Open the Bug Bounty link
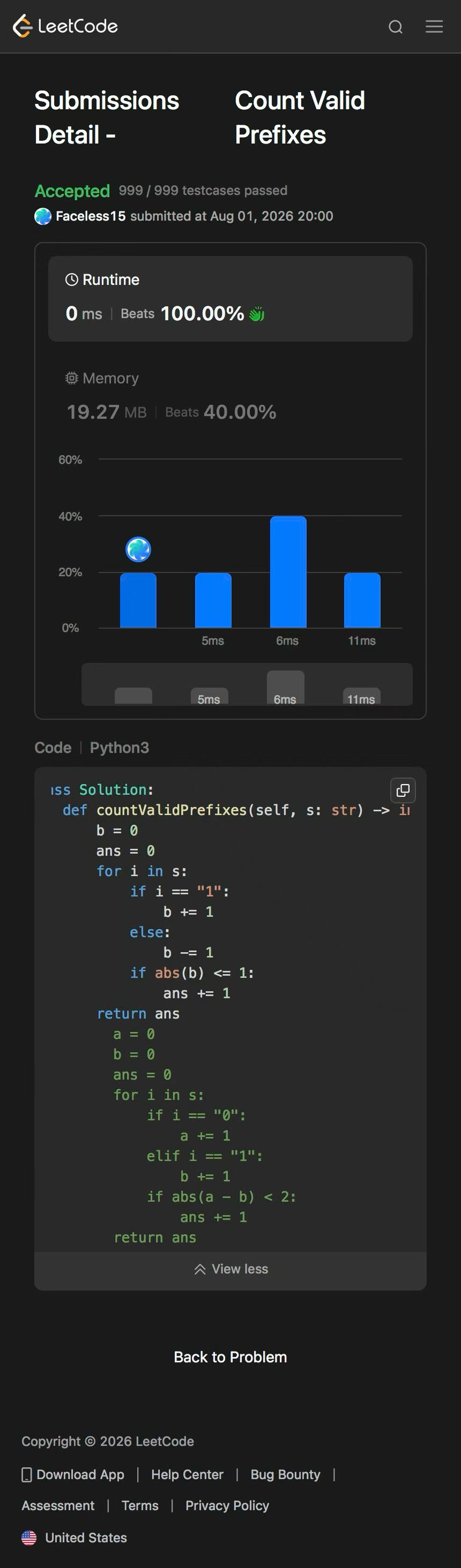Image resolution: width=461 pixels, height=1568 pixels. pyautogui.click(x=285, y=1474)
